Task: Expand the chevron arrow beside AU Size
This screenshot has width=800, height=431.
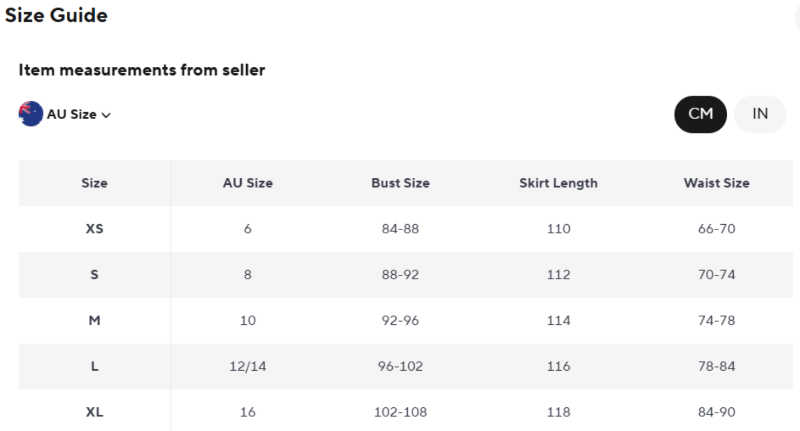Action: (106, 115)
